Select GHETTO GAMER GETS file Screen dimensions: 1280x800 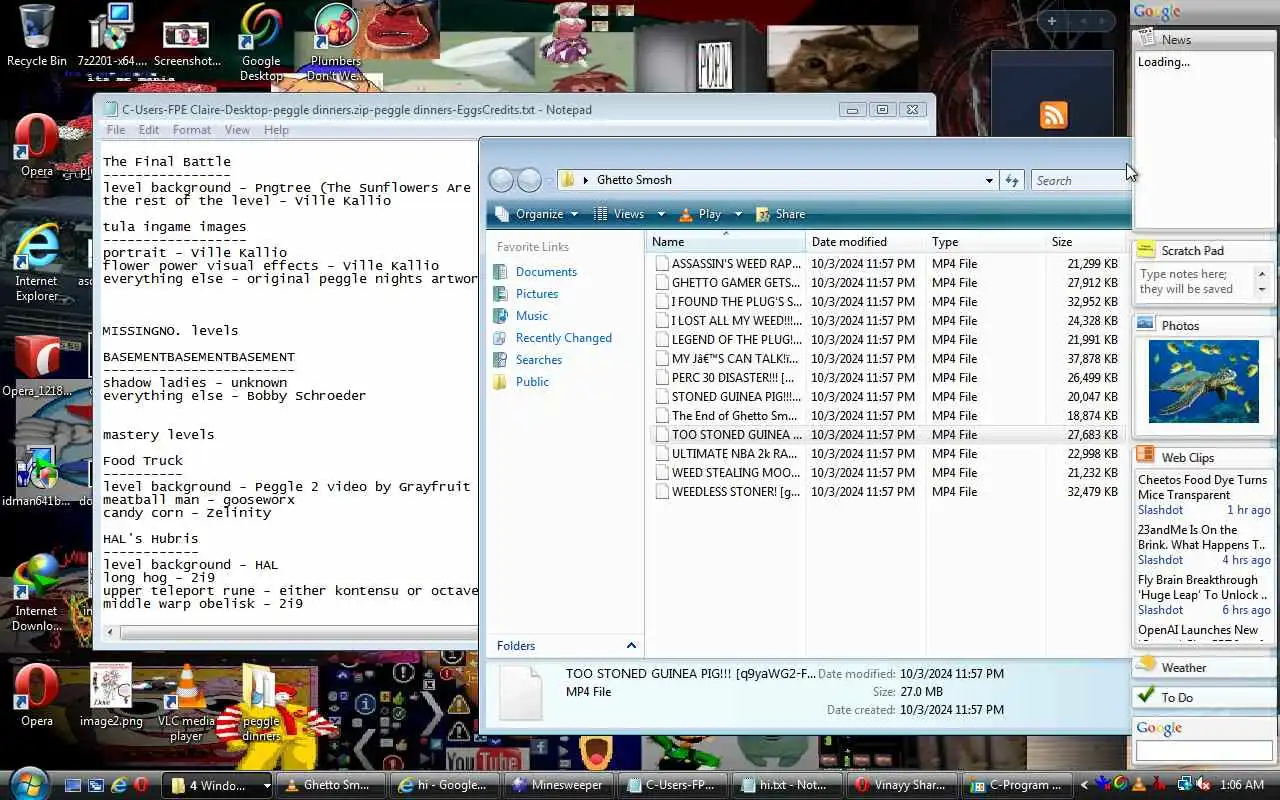(x=729, y=283)
